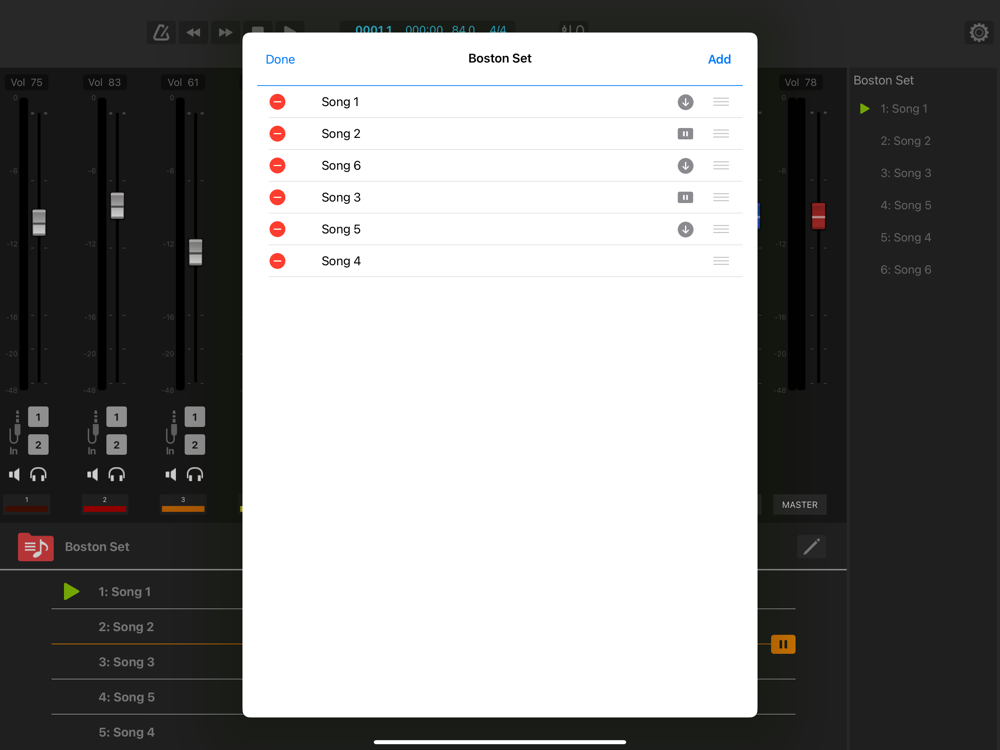Toggle speaker output on channel 2
The height and width of the screenshot is (750, 1000).
click(x=93, y=475)
